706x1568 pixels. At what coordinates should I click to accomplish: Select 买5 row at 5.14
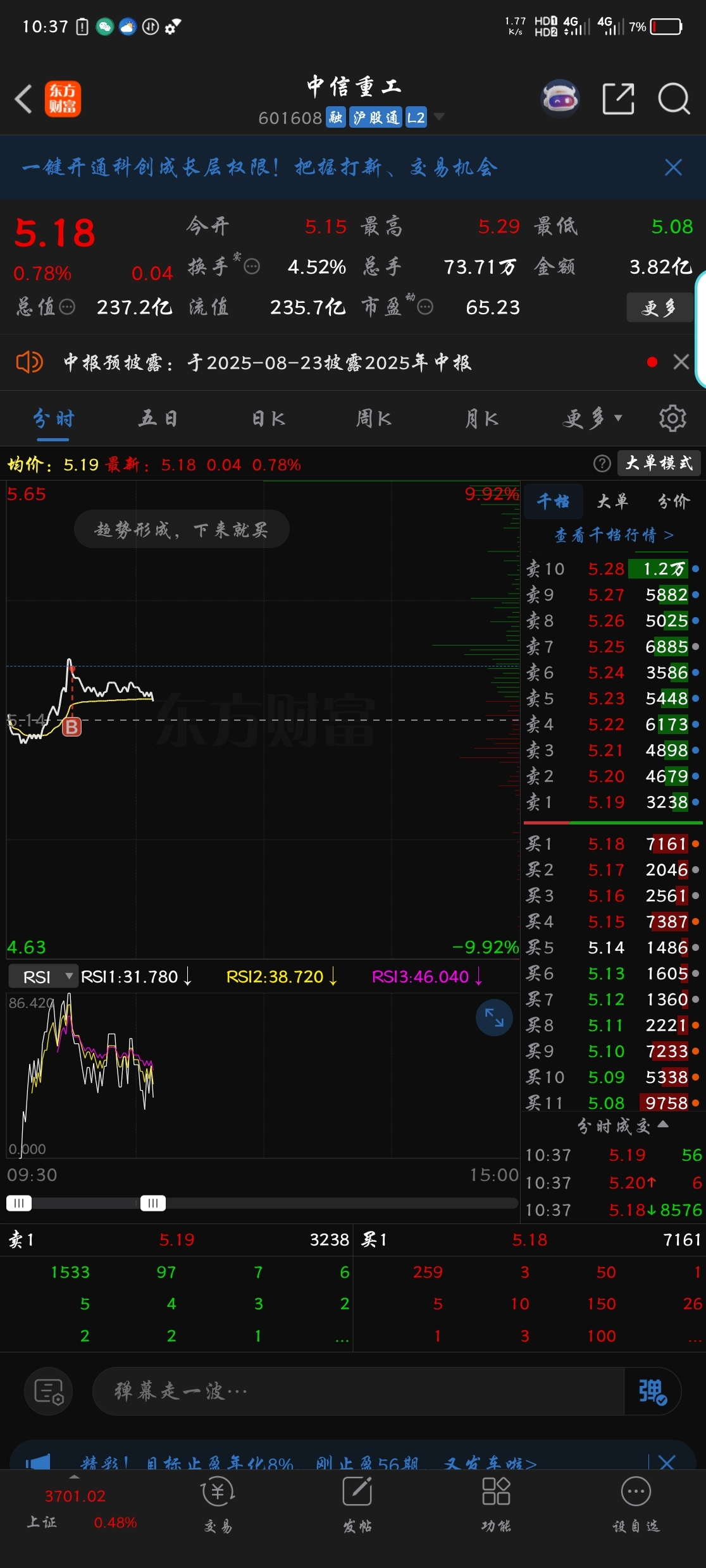pyautogui.click(x=612, y=948)
